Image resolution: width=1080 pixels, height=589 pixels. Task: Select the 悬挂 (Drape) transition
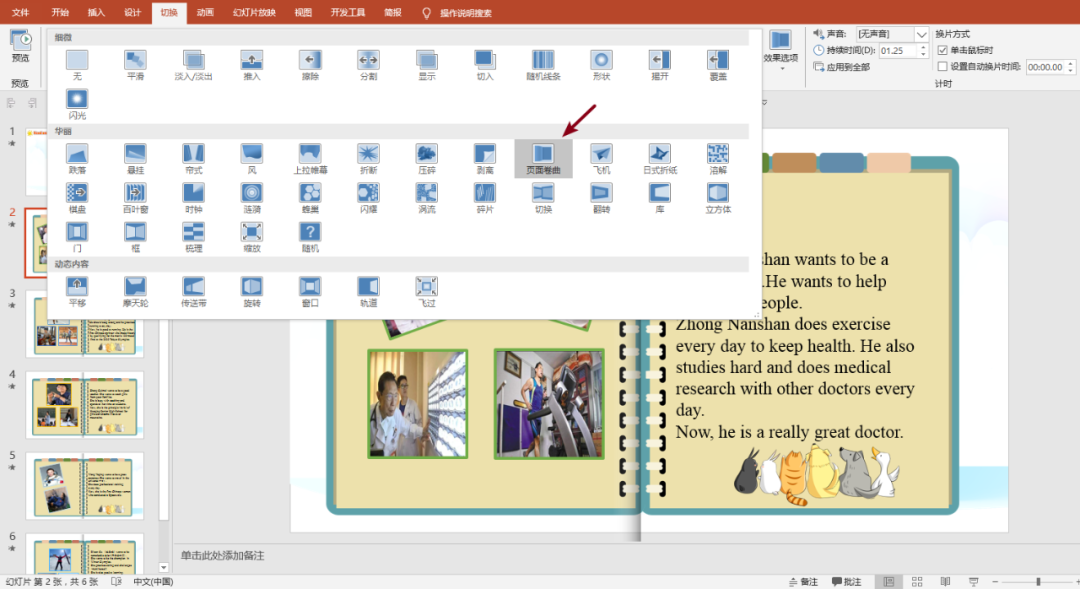click(135, 158)
